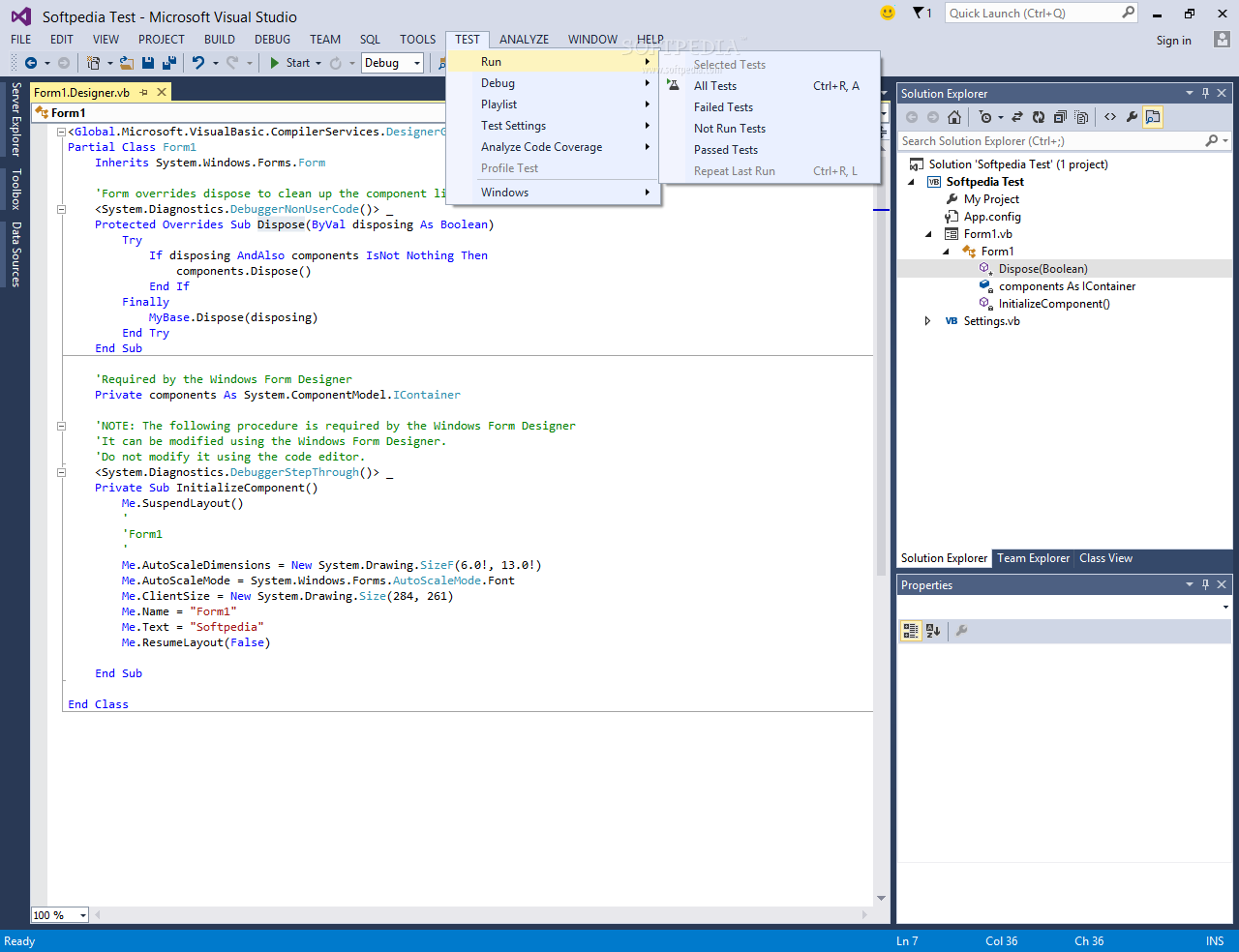Expand the Settings.vb tree node

pyautogui.click(x=928, y=321)
